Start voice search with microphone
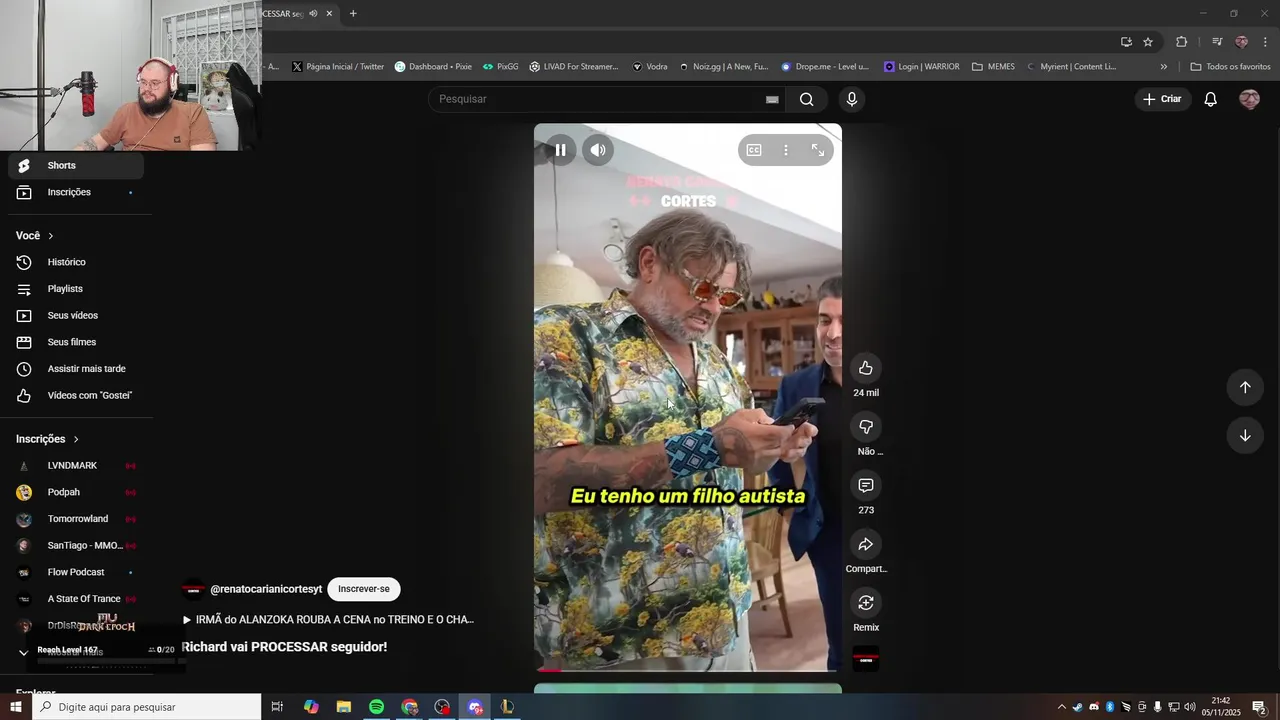This screenshot has width=1280, height=720. coord(852,99)
